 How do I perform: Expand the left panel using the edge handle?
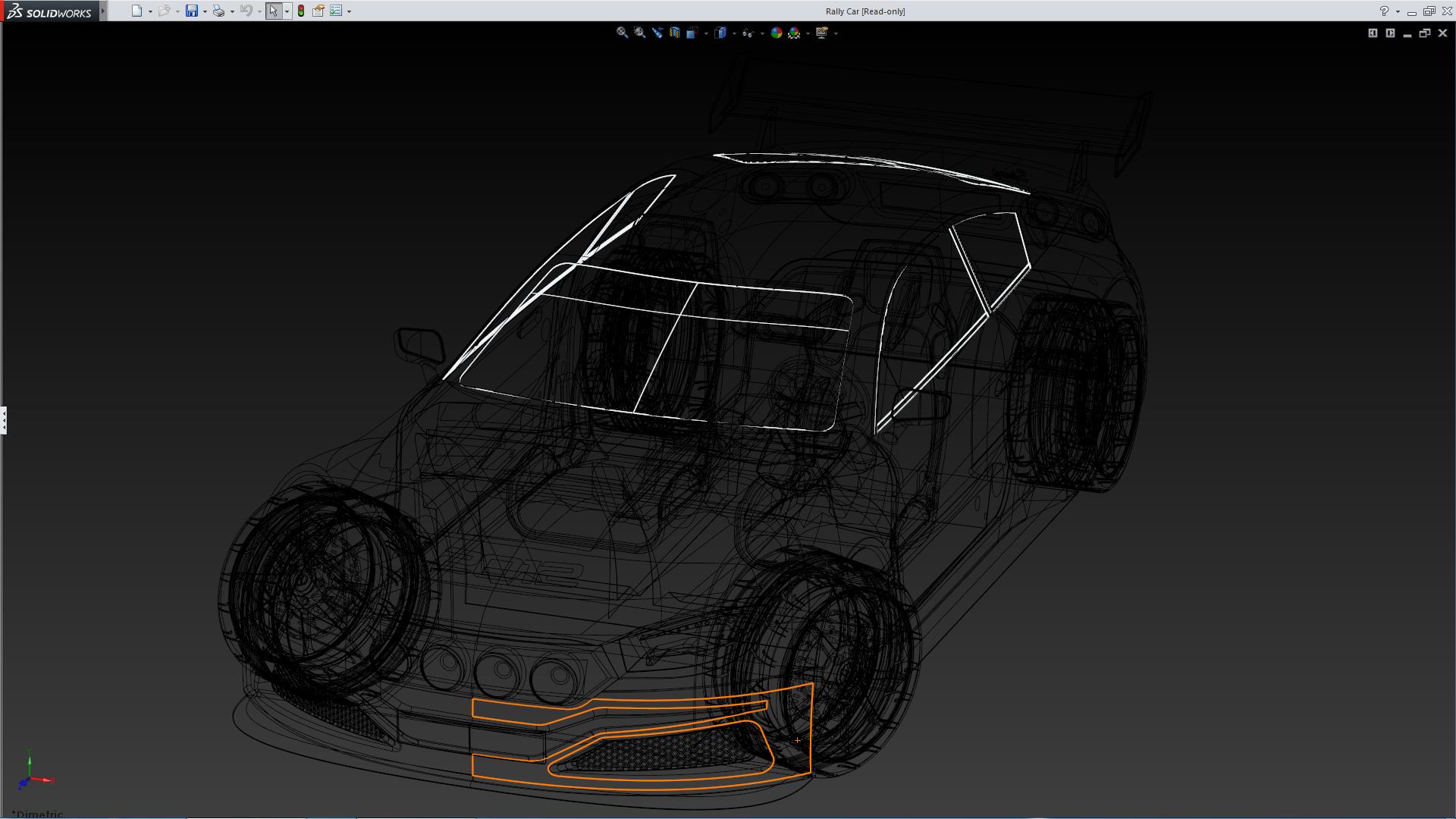tap(3, 420)
